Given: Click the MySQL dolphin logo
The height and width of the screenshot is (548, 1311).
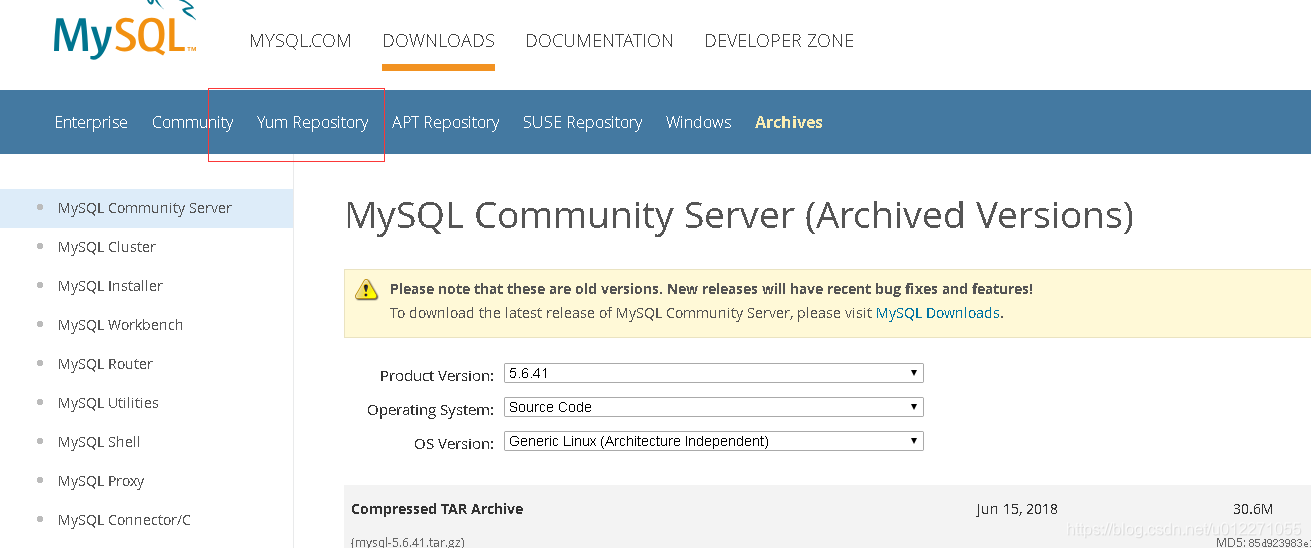Looking at the screenshot, I should [125, 30].
